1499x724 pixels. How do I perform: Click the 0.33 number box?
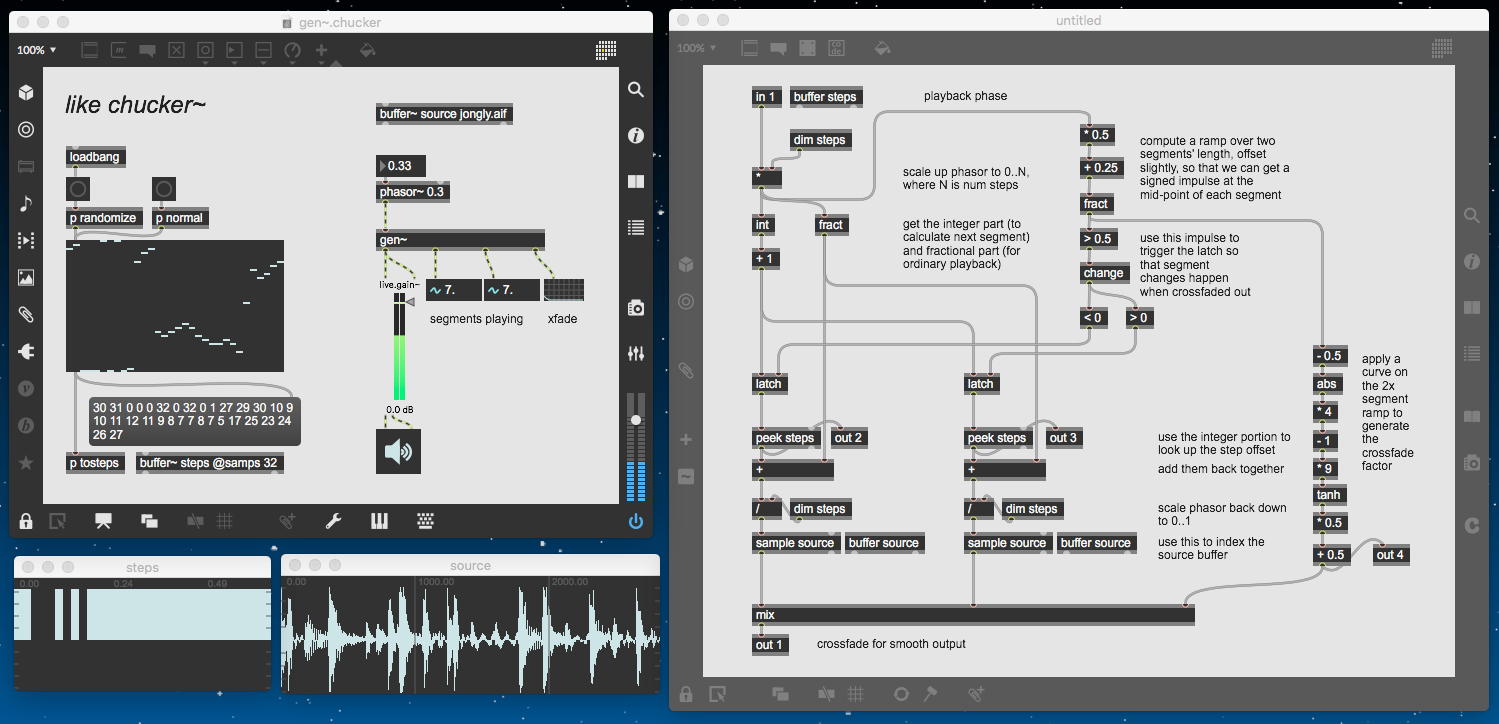(400, 165)
